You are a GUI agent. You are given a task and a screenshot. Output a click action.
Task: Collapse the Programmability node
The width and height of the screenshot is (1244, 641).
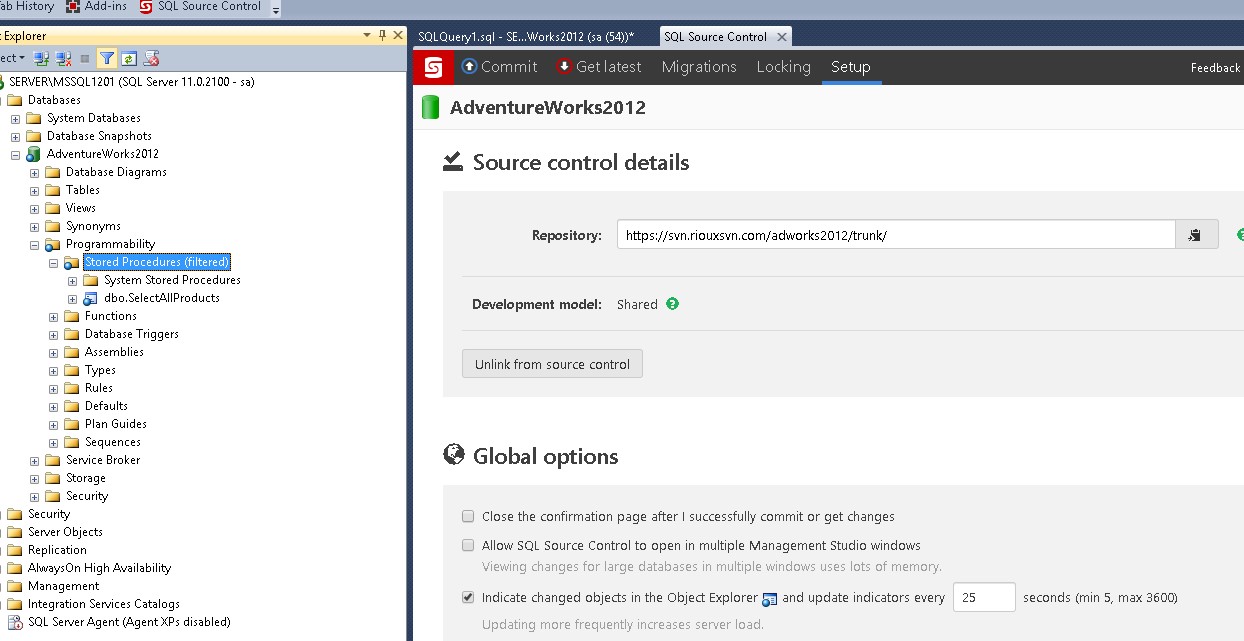pos(35,244)
